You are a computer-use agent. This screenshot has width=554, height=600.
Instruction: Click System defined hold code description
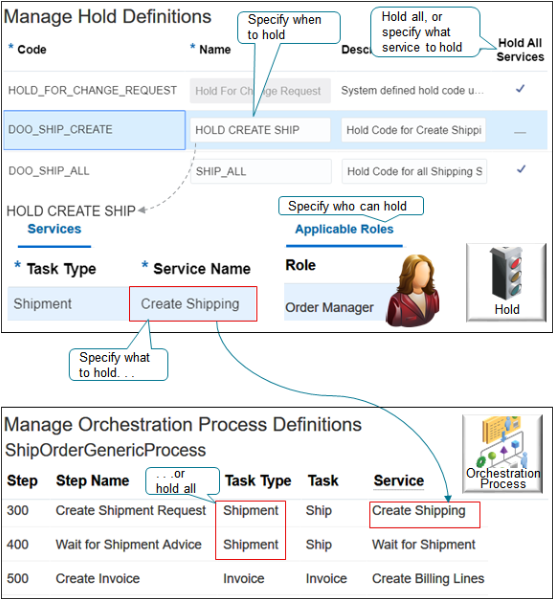point(412,91)
